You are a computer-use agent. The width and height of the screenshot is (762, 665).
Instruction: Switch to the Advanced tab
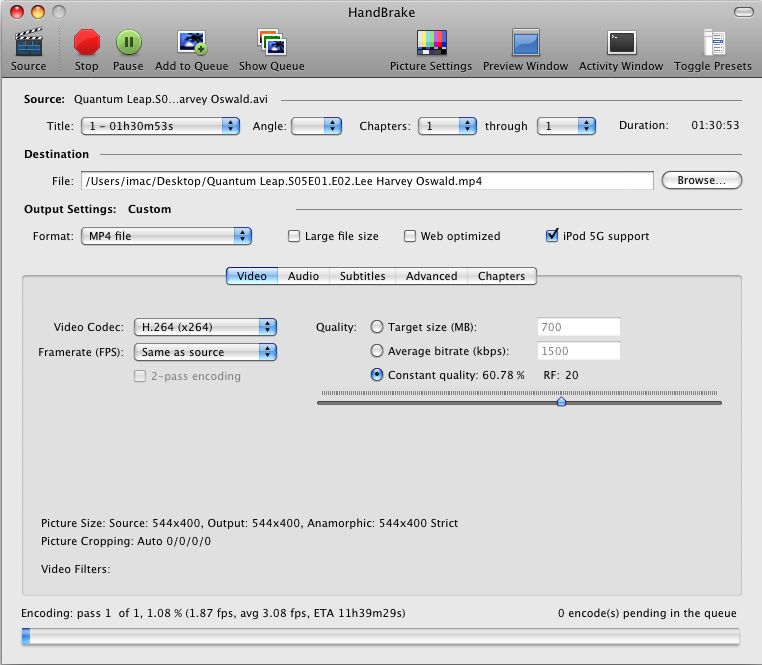(432, 276)
